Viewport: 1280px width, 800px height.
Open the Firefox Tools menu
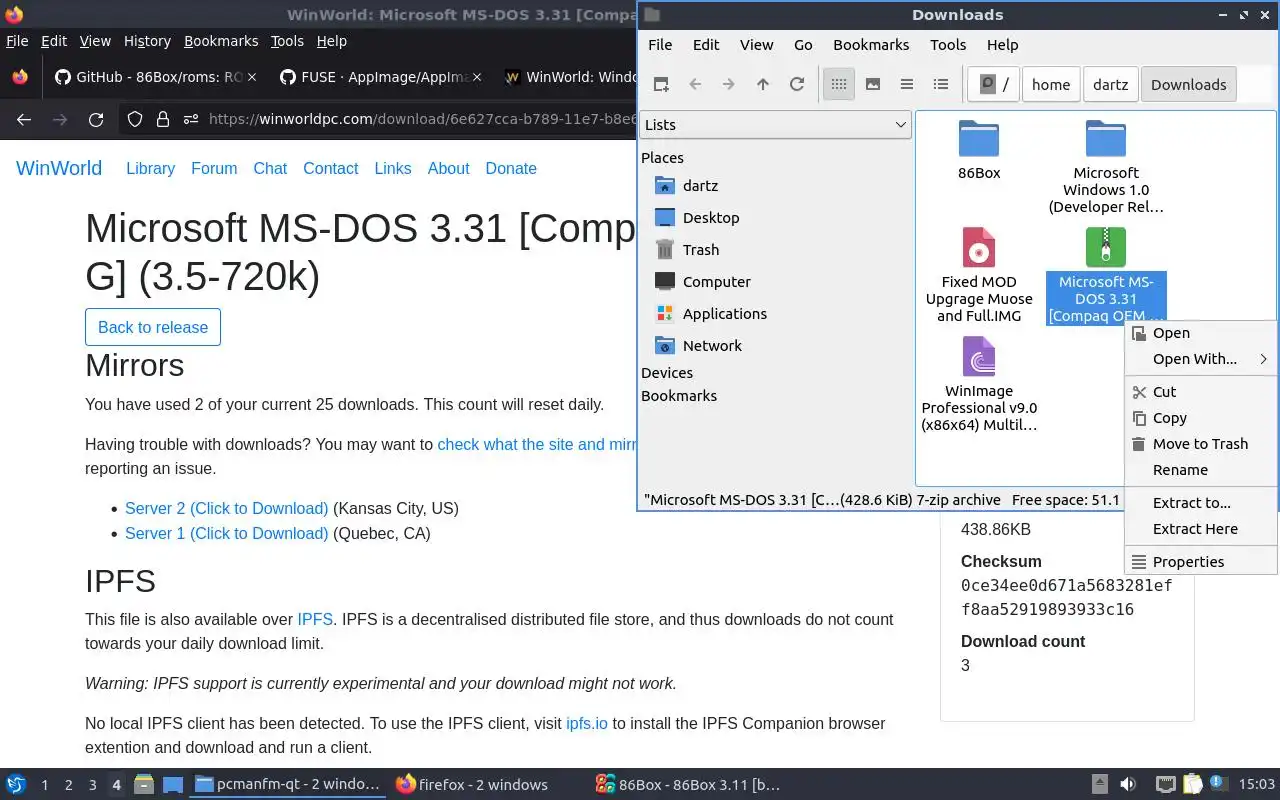click(287, 41)
